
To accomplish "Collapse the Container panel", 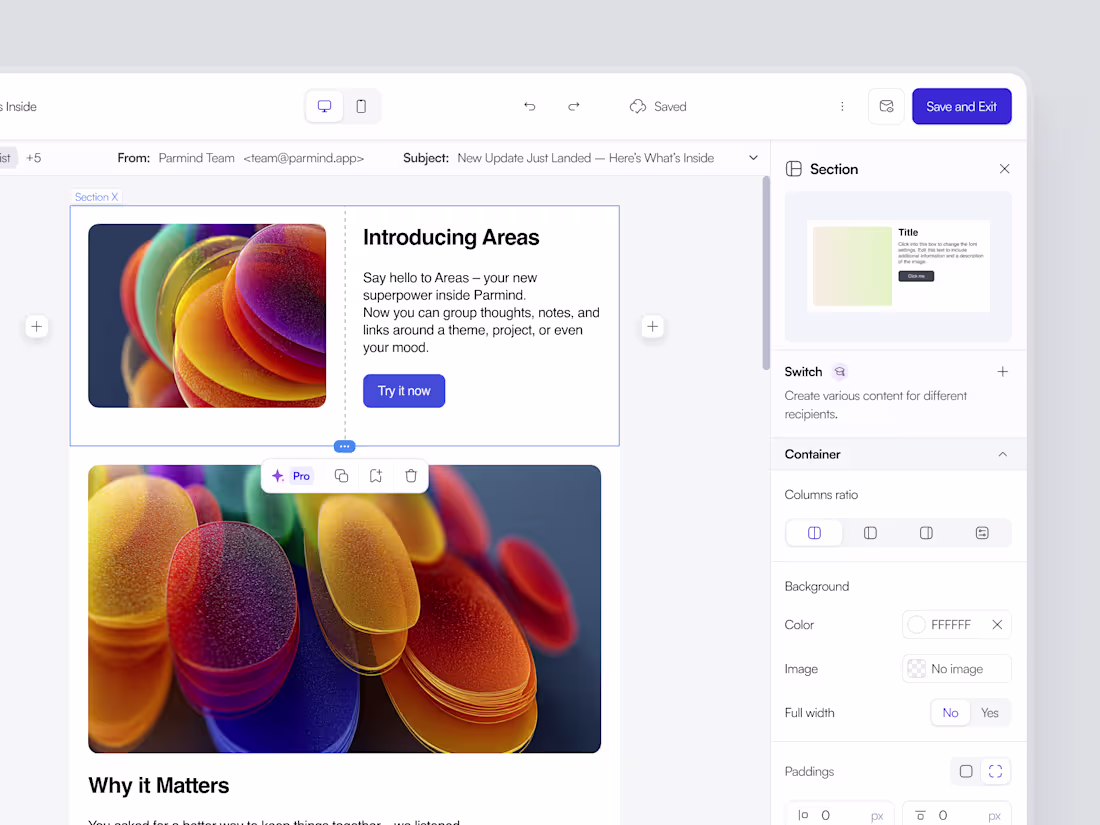I will click(1002, 453).
